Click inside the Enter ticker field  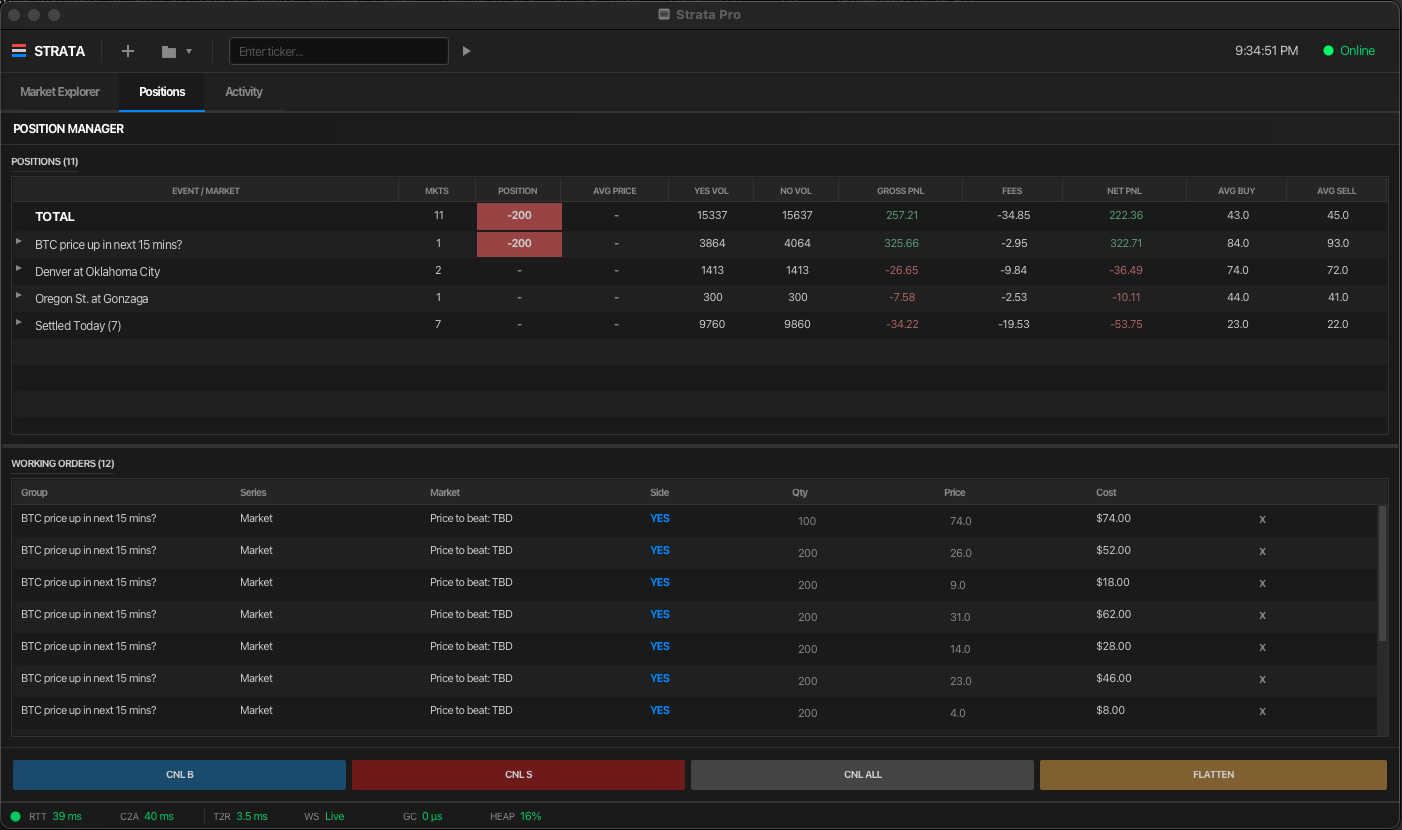pyautogui.click(x=338, y=50)
